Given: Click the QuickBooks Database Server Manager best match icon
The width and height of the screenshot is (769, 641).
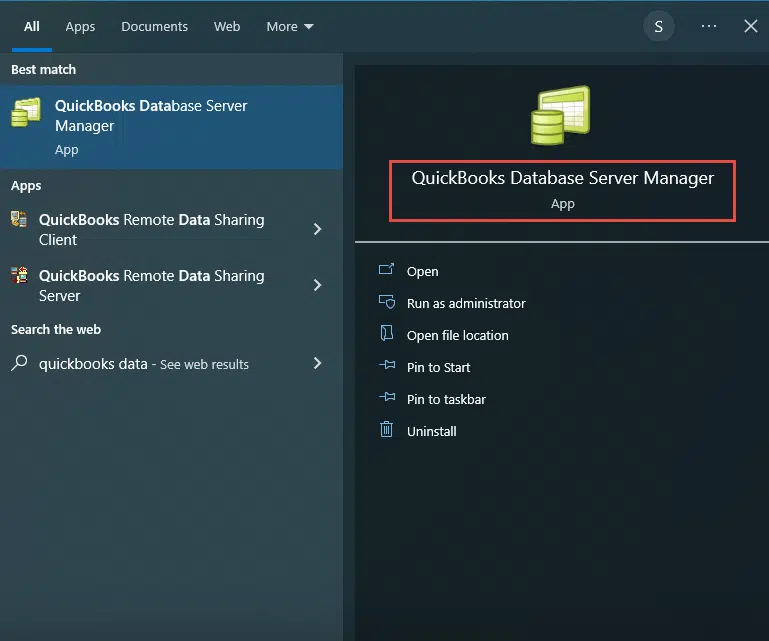Looking at the screenshot, I should 26,113.
